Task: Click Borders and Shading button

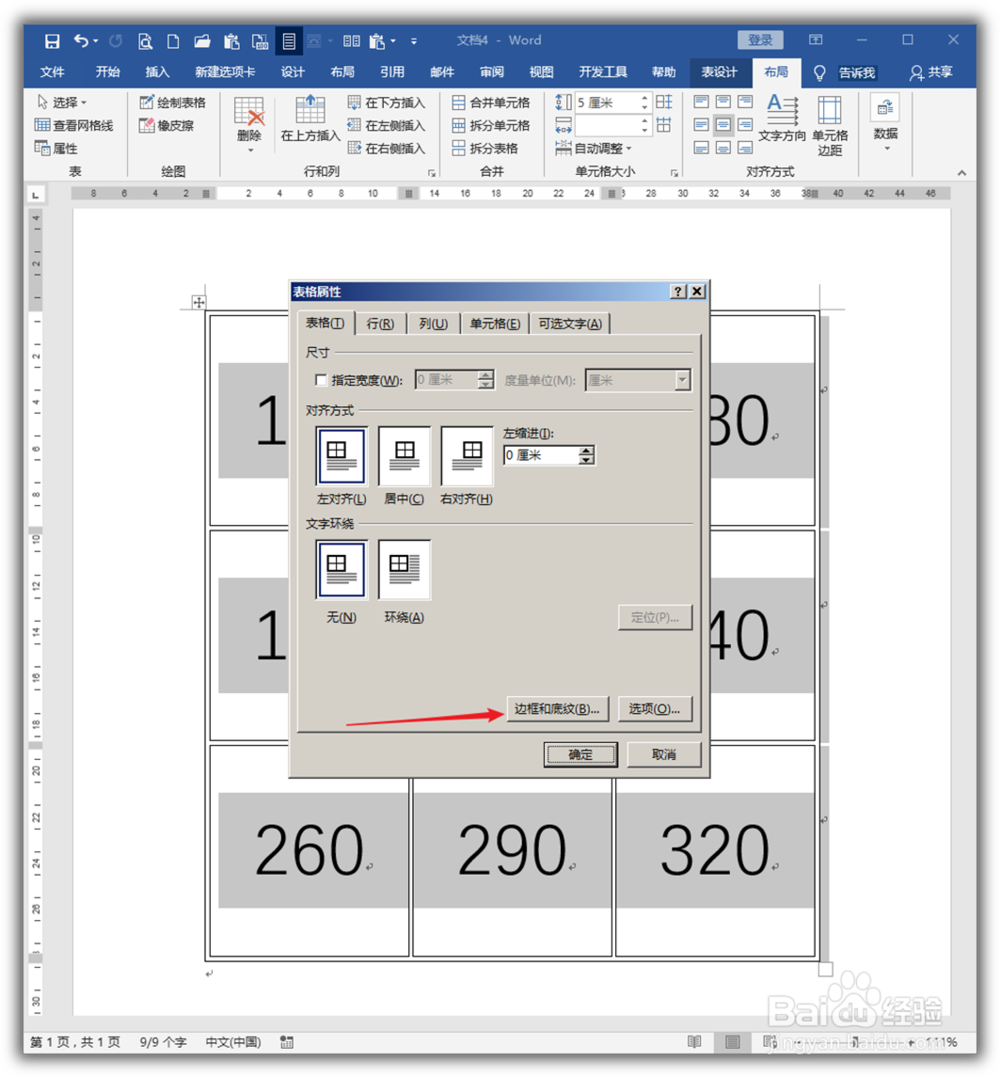Action: tap(557, 709)
